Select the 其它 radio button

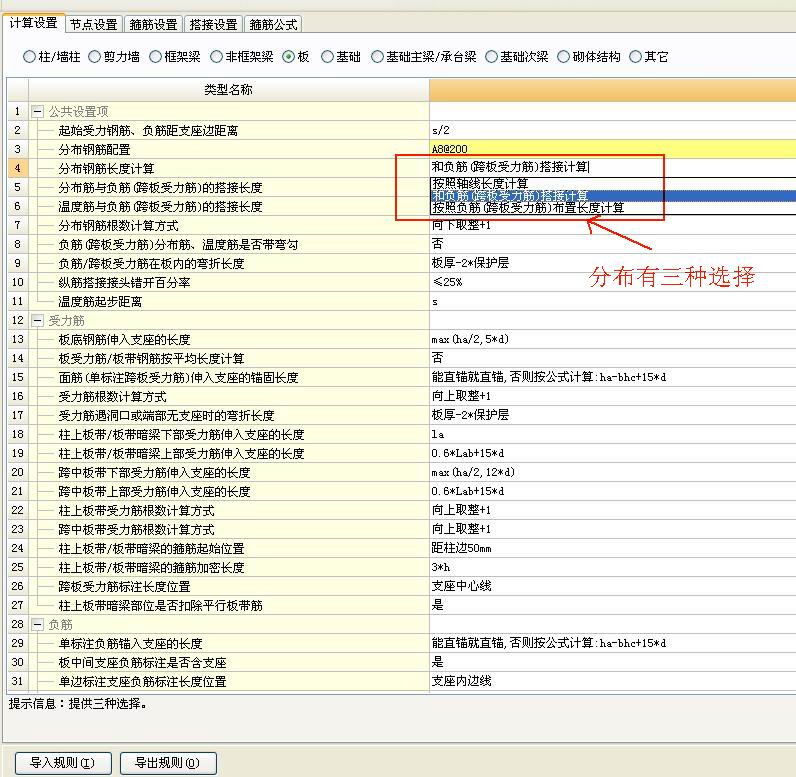648,57
